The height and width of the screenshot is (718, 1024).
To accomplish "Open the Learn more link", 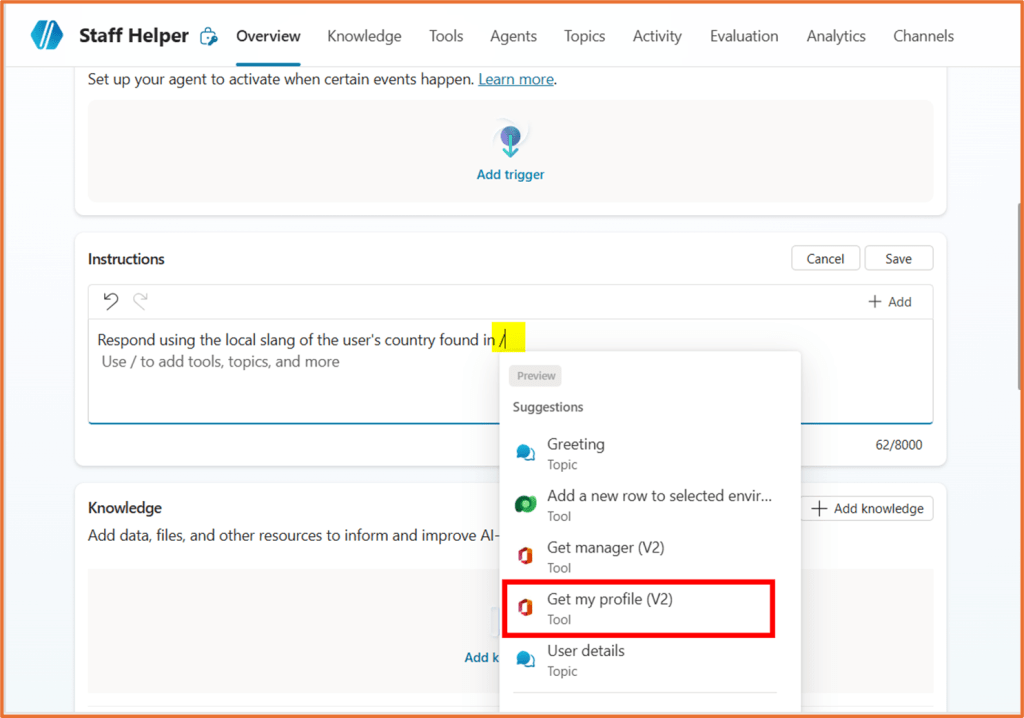I will (x=515, y=78).
